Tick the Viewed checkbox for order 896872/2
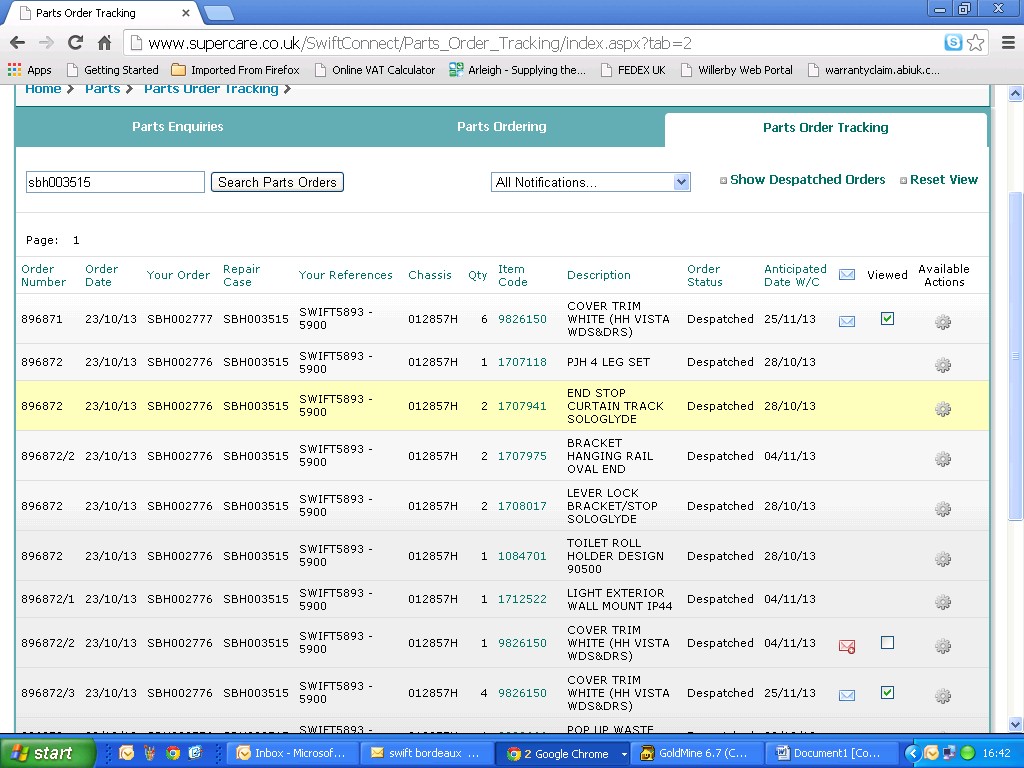Image resolution: width=1024 pixels, height=768 pixels. click(887, 643)
